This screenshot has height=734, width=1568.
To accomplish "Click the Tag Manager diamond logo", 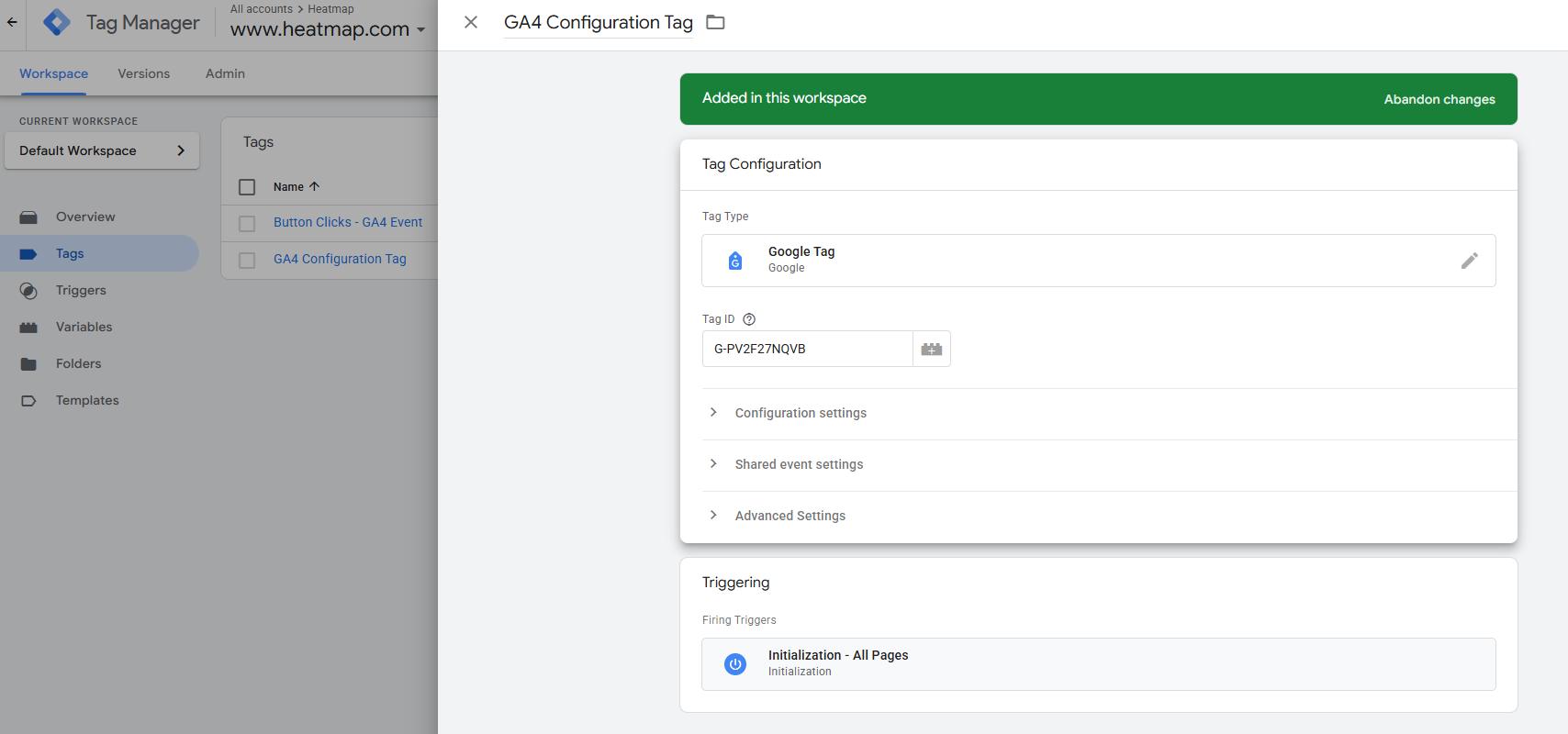I will click(57, 22).
